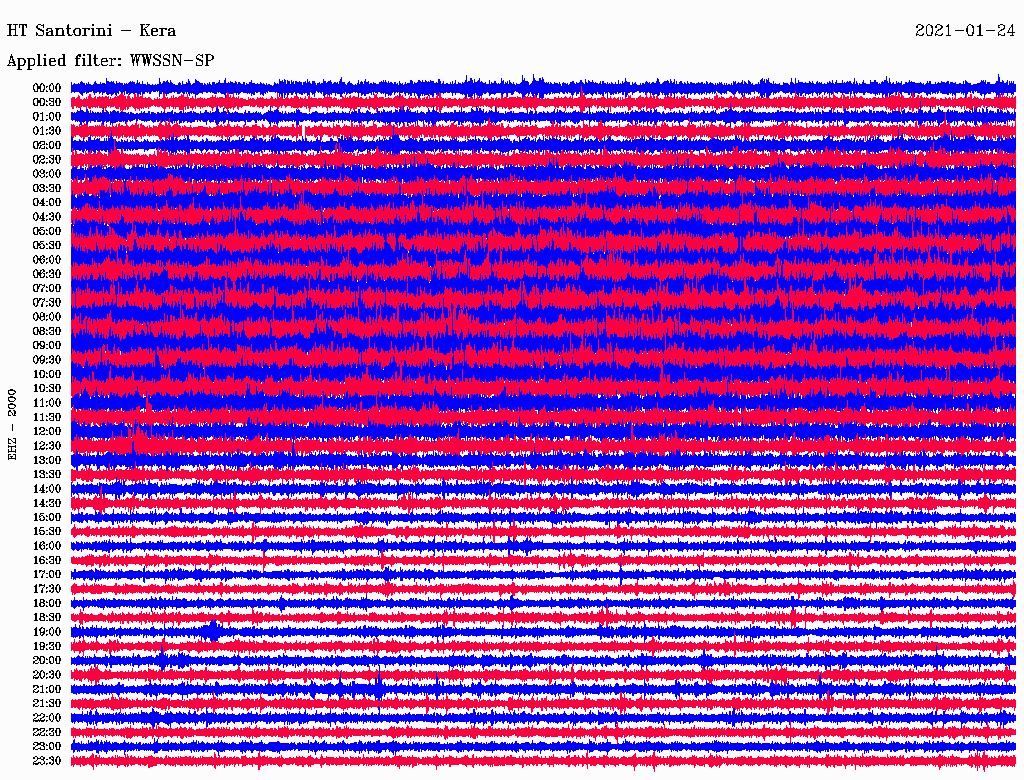Click the 01:30 time label

click(x=47, y=131)
